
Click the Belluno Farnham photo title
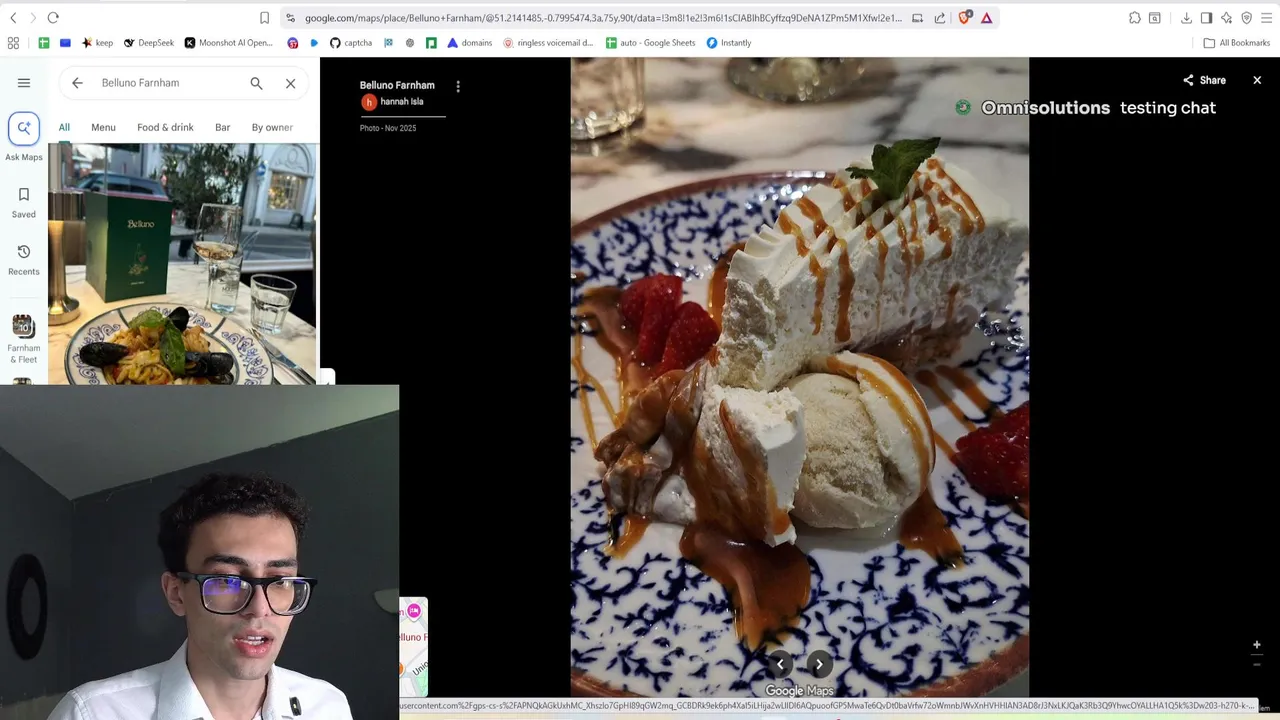(x=397, y=85)
